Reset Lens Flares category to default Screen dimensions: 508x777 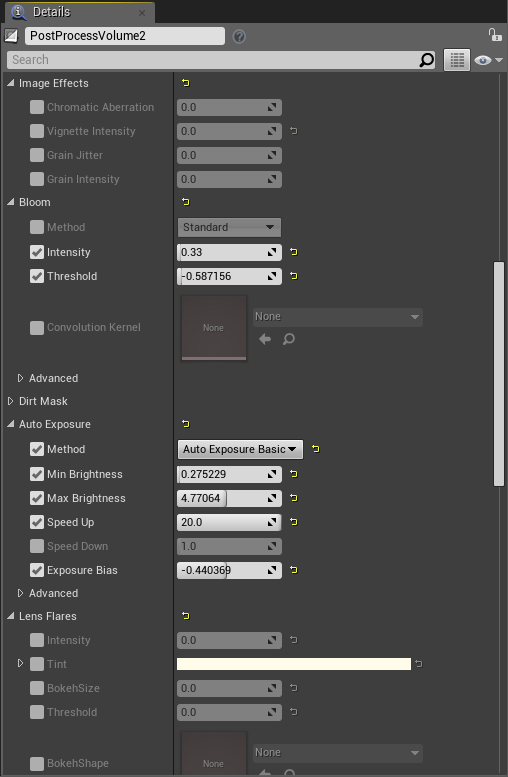[x=186, y=615]
